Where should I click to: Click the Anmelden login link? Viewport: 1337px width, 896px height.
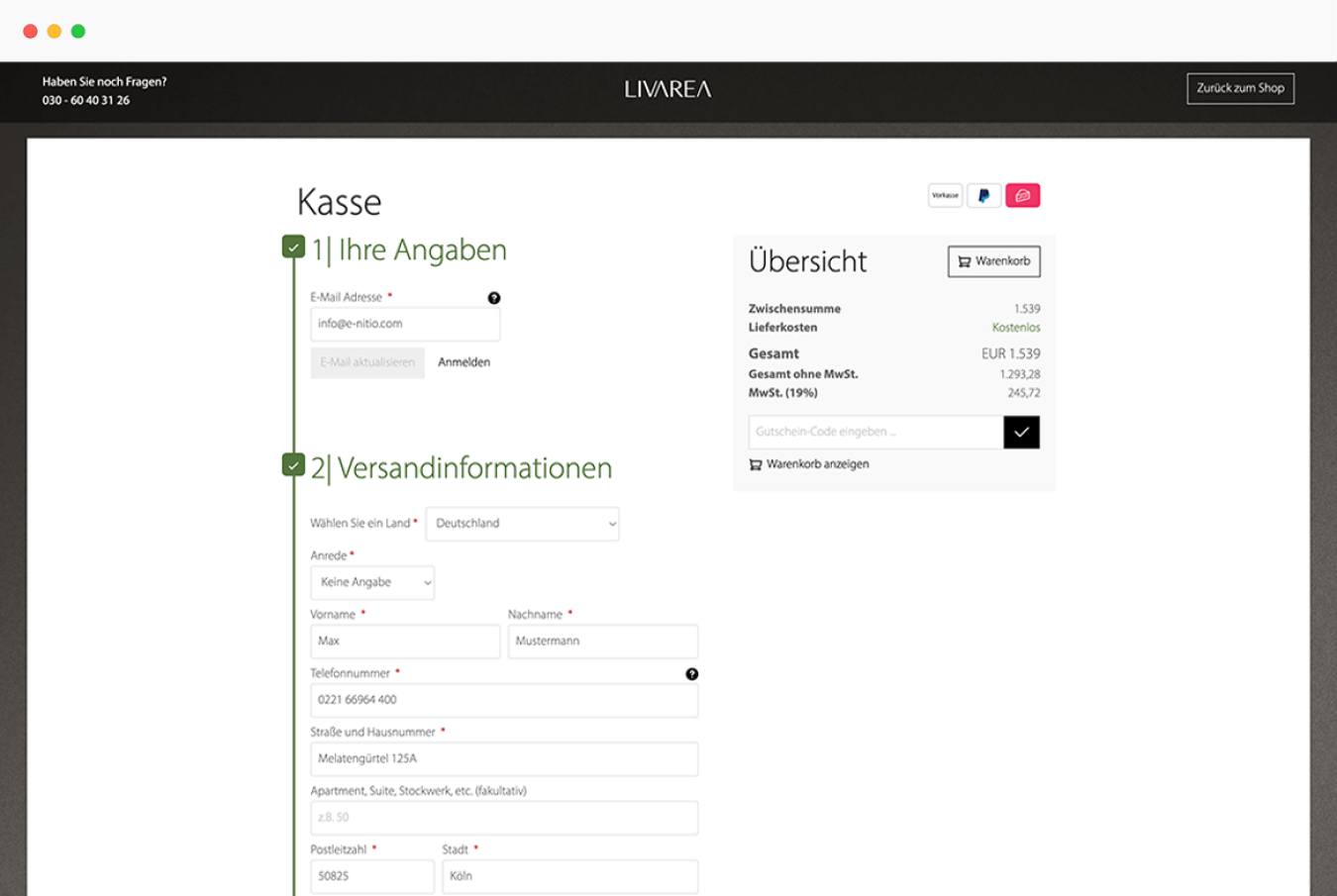point(463,362)
